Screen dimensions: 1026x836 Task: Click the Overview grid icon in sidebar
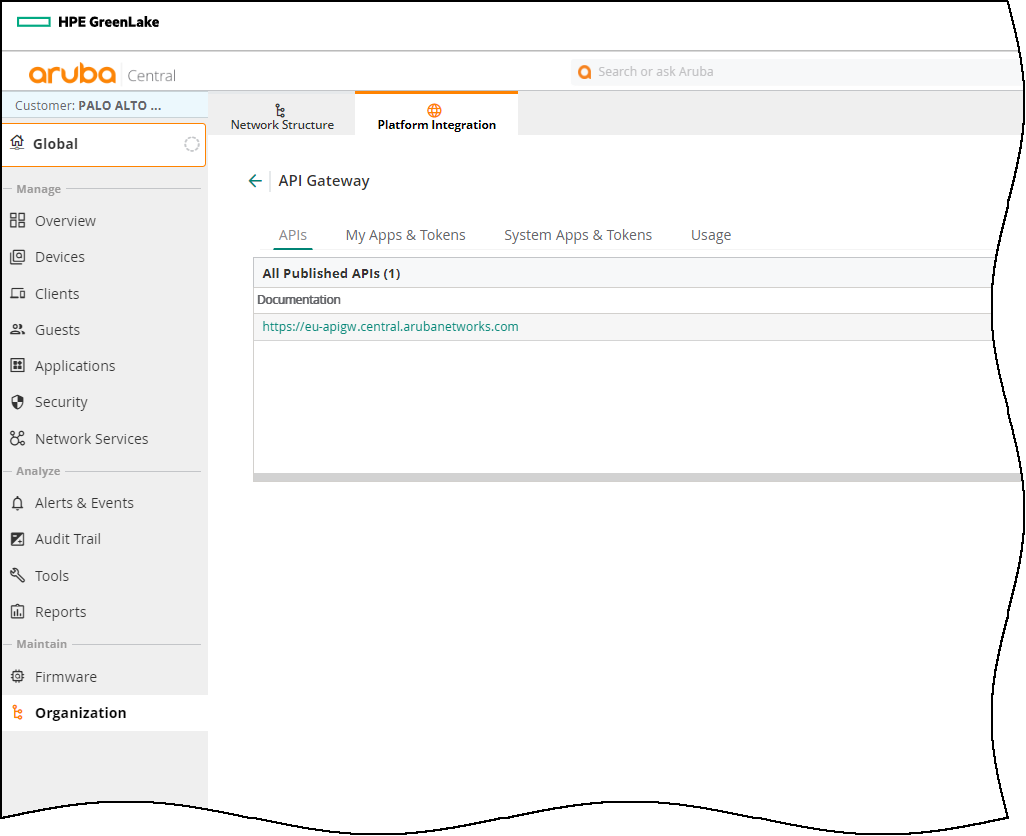tap(17, 221)
